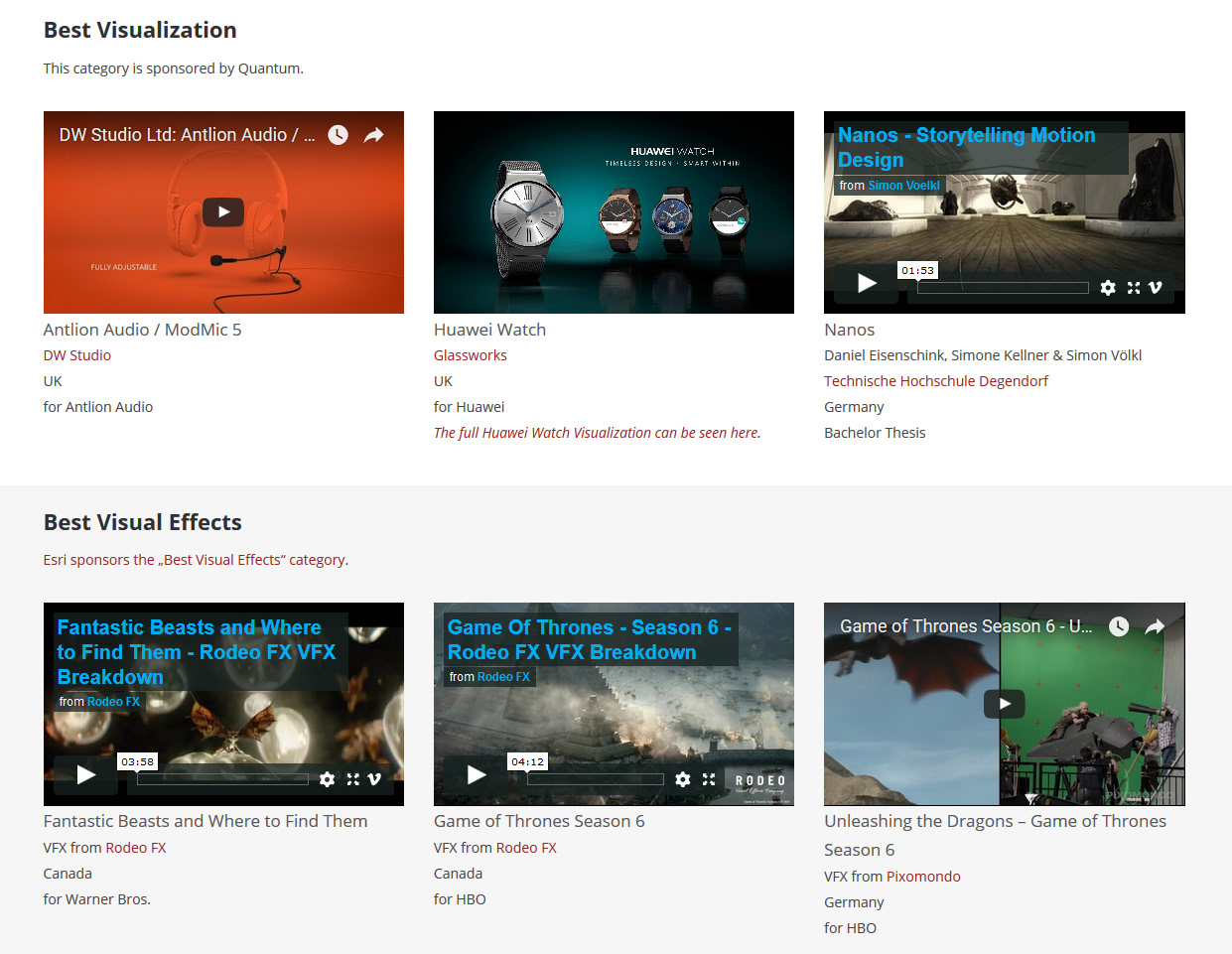Click share arrow on Antlion Audio video
Image resolution: width=1232 pixels, height=954 pixels.
coord(373,135)
